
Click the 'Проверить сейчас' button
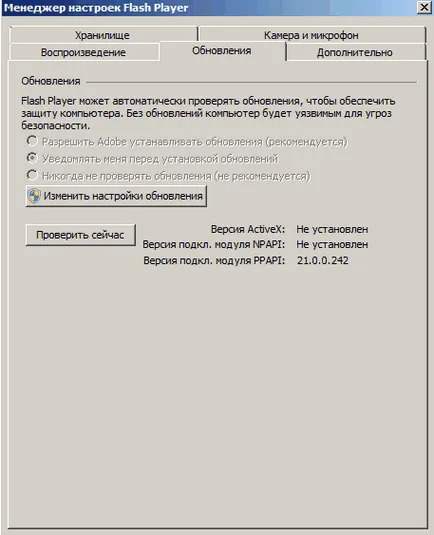click(81, 235)
